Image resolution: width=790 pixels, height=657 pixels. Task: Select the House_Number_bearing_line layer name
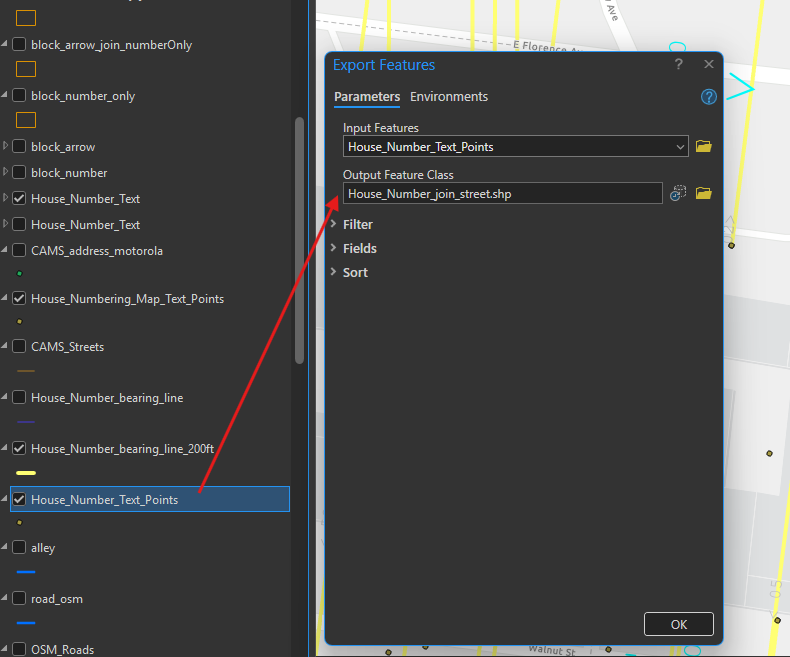point(107,398)
